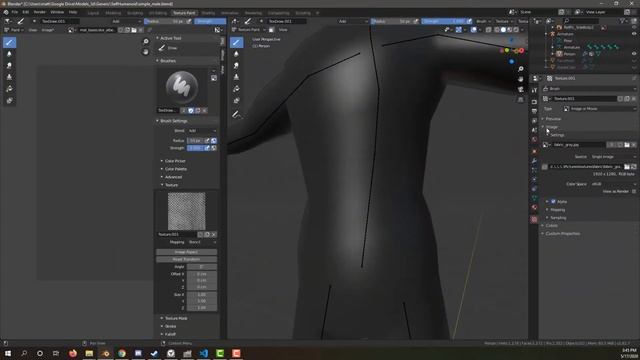Open the Blender logo menu
Viewport: 640px width, 360px height.
click(x=6, y=12)
